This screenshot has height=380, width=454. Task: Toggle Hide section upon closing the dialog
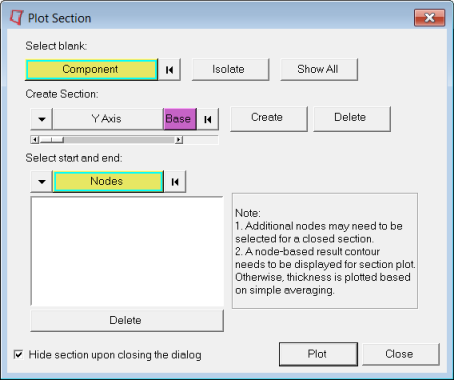coord(18,354)
